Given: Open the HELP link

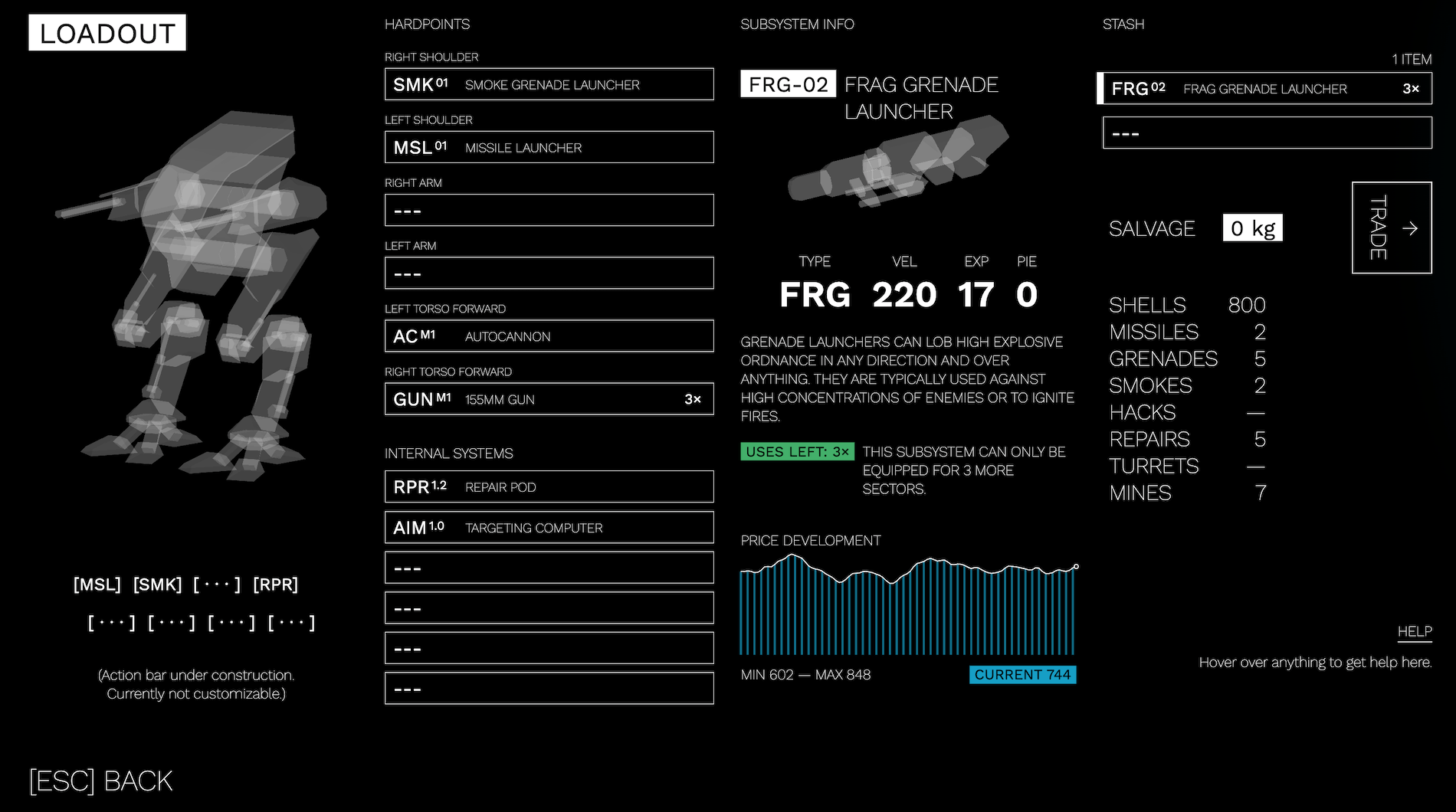Looking at the screenshot, I should pos(1414,631).
